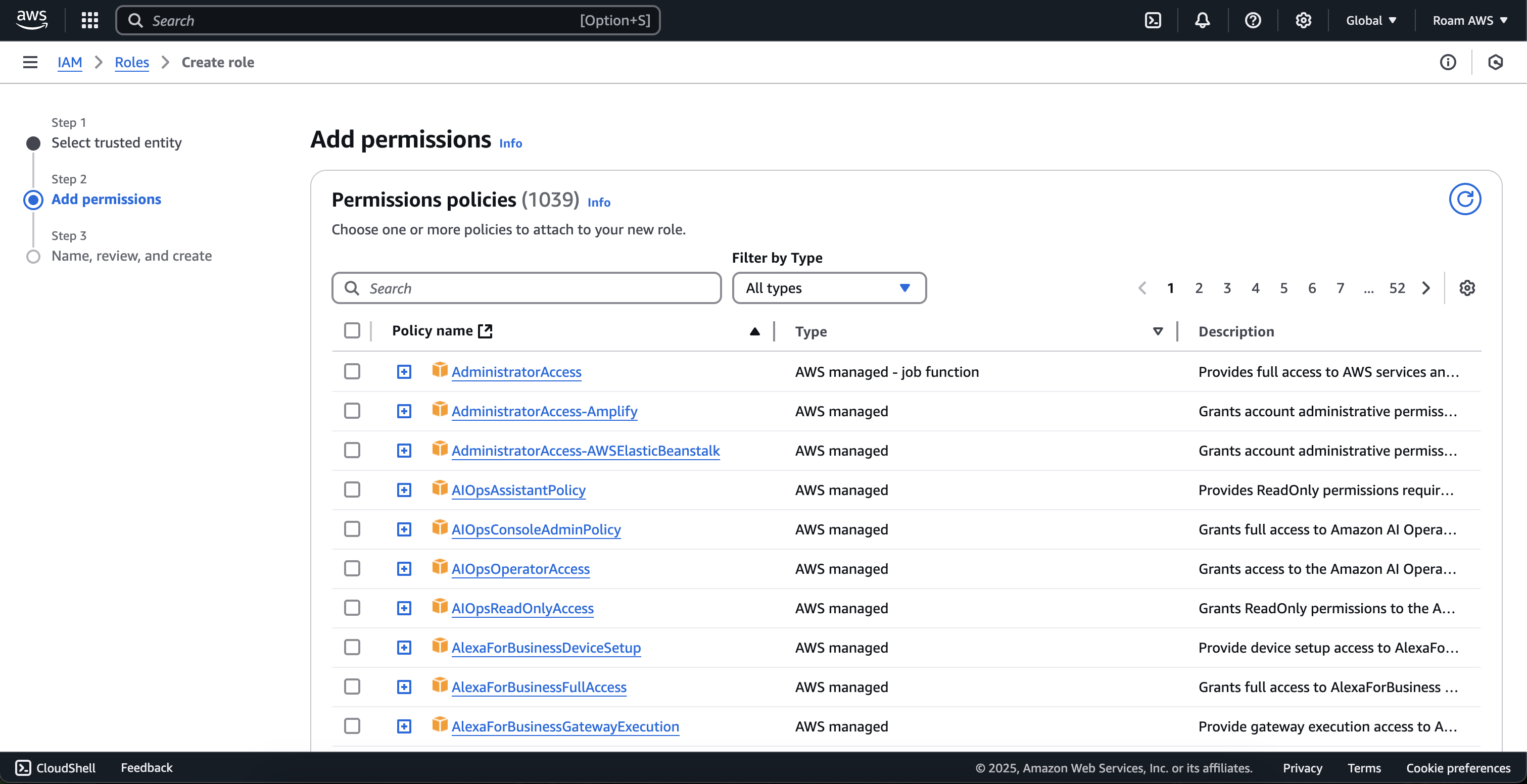Open the AWS home logo

tap(32, 20)
